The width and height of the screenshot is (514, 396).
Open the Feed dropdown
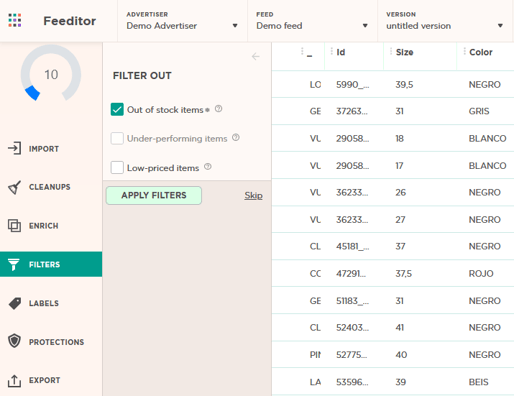(x=312, y=21)
